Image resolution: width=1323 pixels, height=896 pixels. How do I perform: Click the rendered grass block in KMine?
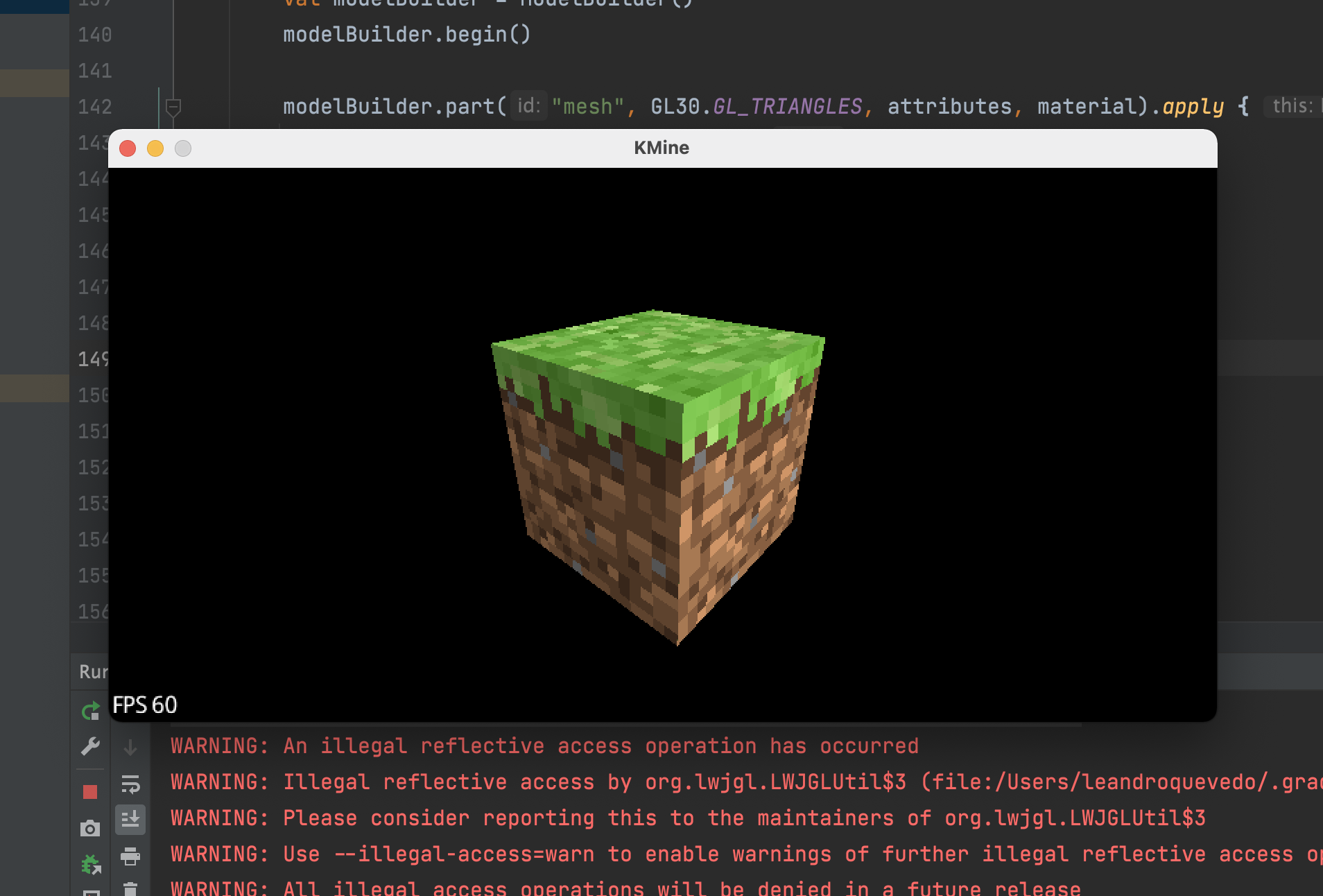659,477
